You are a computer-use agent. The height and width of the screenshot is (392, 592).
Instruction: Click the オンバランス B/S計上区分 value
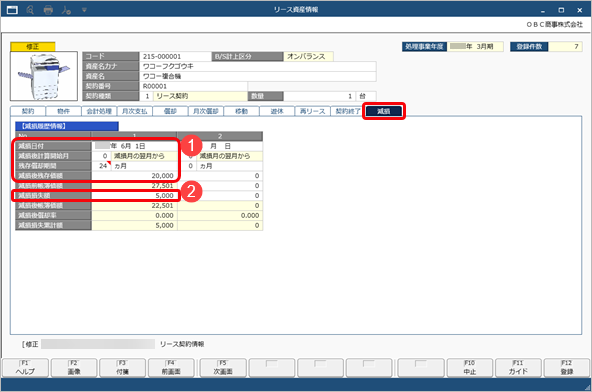[308, 56]
